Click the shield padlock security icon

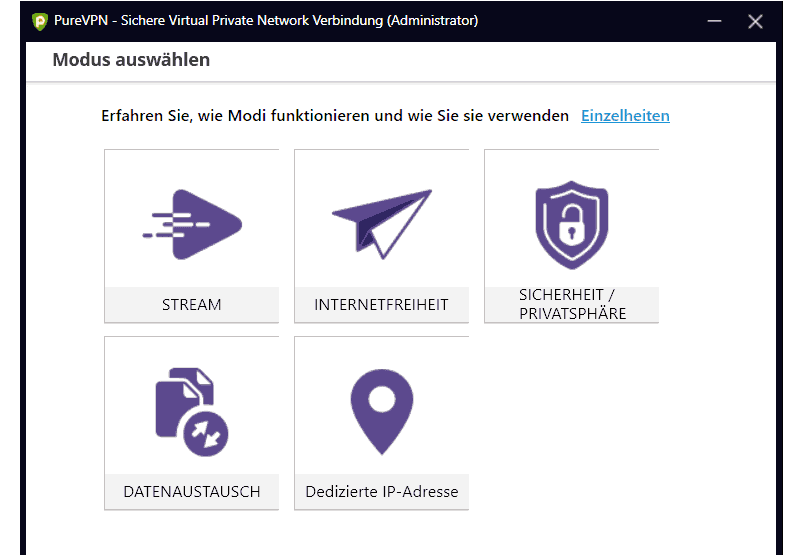571,225
